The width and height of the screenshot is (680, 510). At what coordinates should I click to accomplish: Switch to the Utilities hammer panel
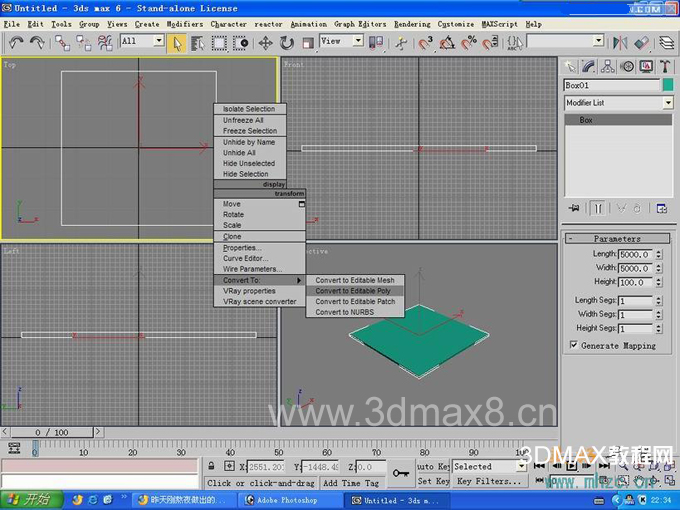665,66
